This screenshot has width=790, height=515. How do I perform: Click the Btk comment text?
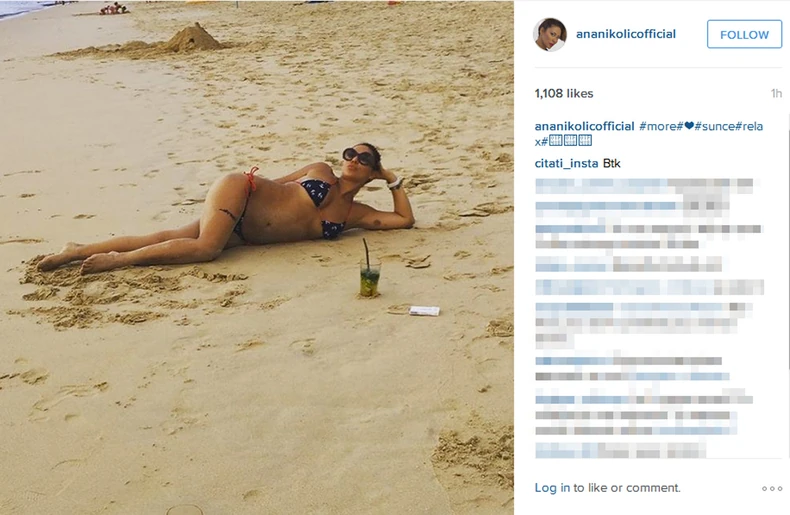pyautogui.click(x=612, y=163)
